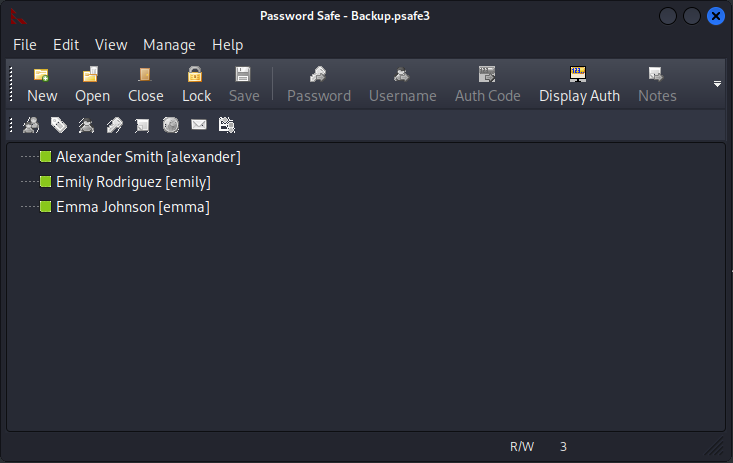Screen dimensions: 733x463
Task: Open the View menu
Action: click(x=111, y=45)
